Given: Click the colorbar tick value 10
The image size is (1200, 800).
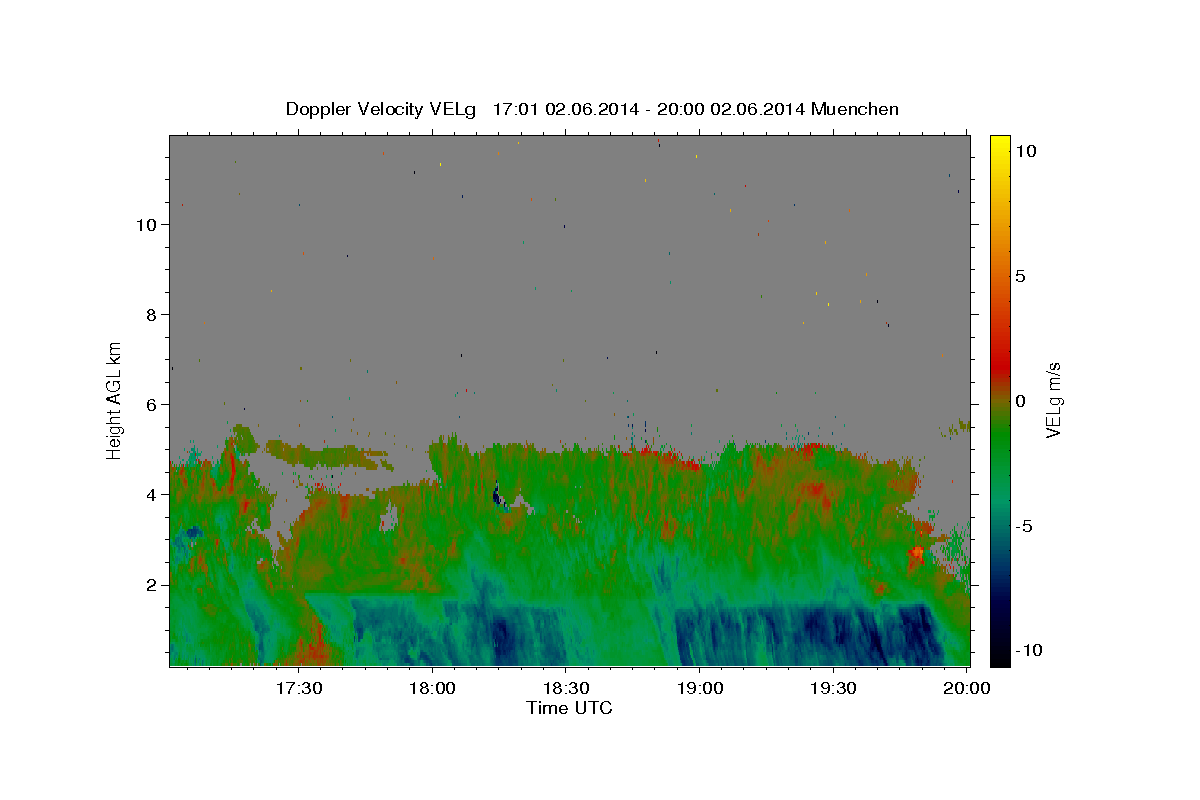Looking at the screenshot, I should pos(1026,151).
